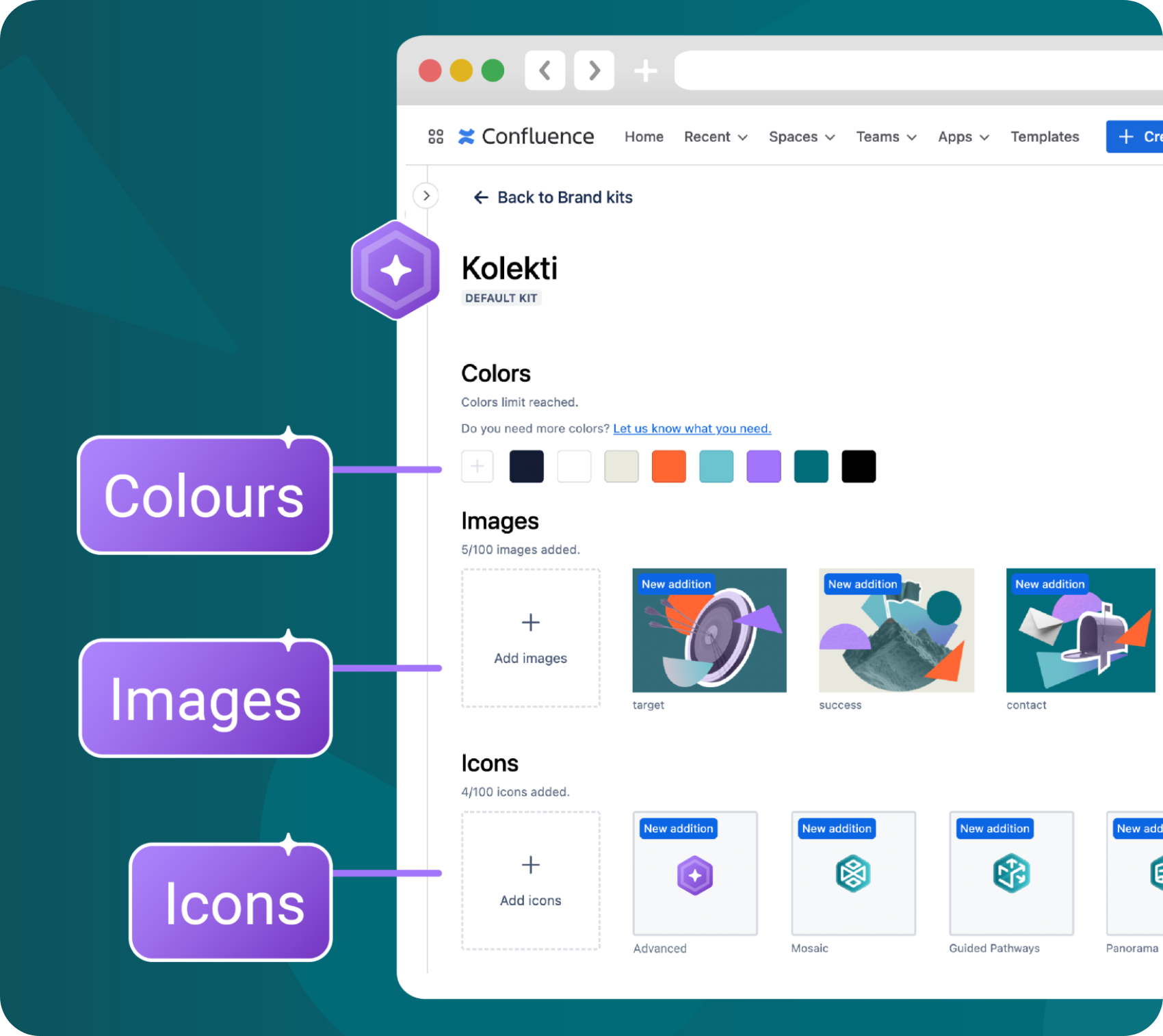This screenshot has width=1163, height=1036.
Task: Expand the Recent dropdown
Action: coord(716,137)
